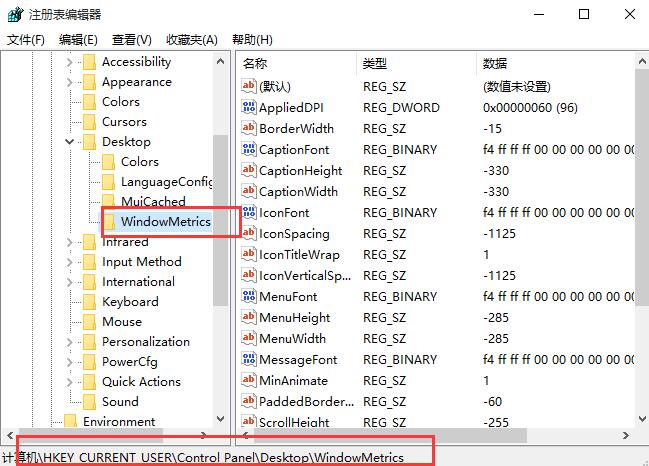Select the MessageFont binary value icon

tap(249, 360)
